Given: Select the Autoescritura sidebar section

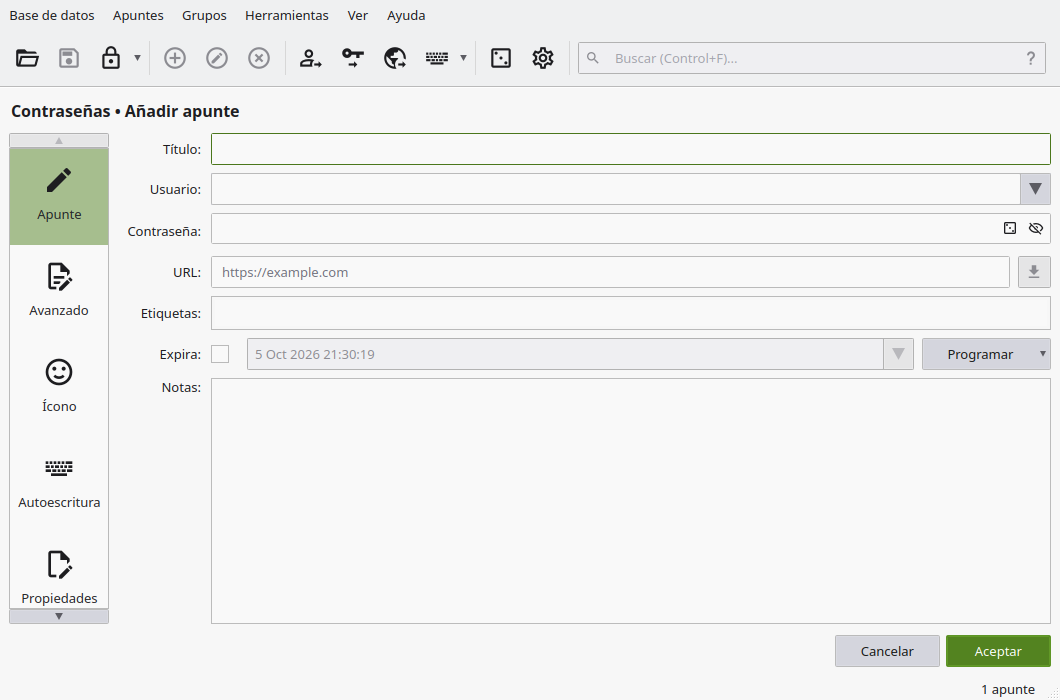Looking at the screenshot, I should pos(59,484).
